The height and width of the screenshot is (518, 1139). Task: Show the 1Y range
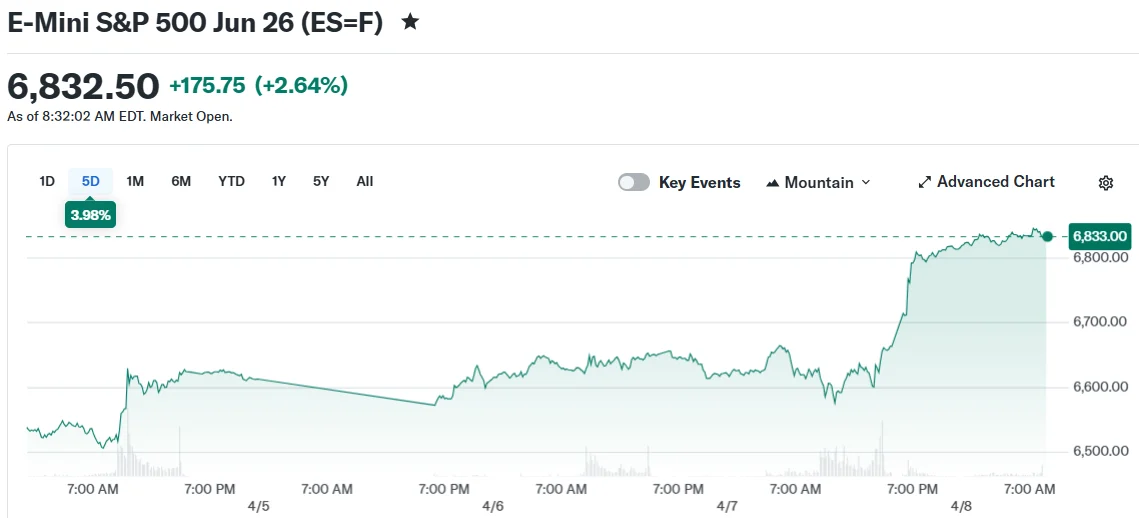click(279, 182)
